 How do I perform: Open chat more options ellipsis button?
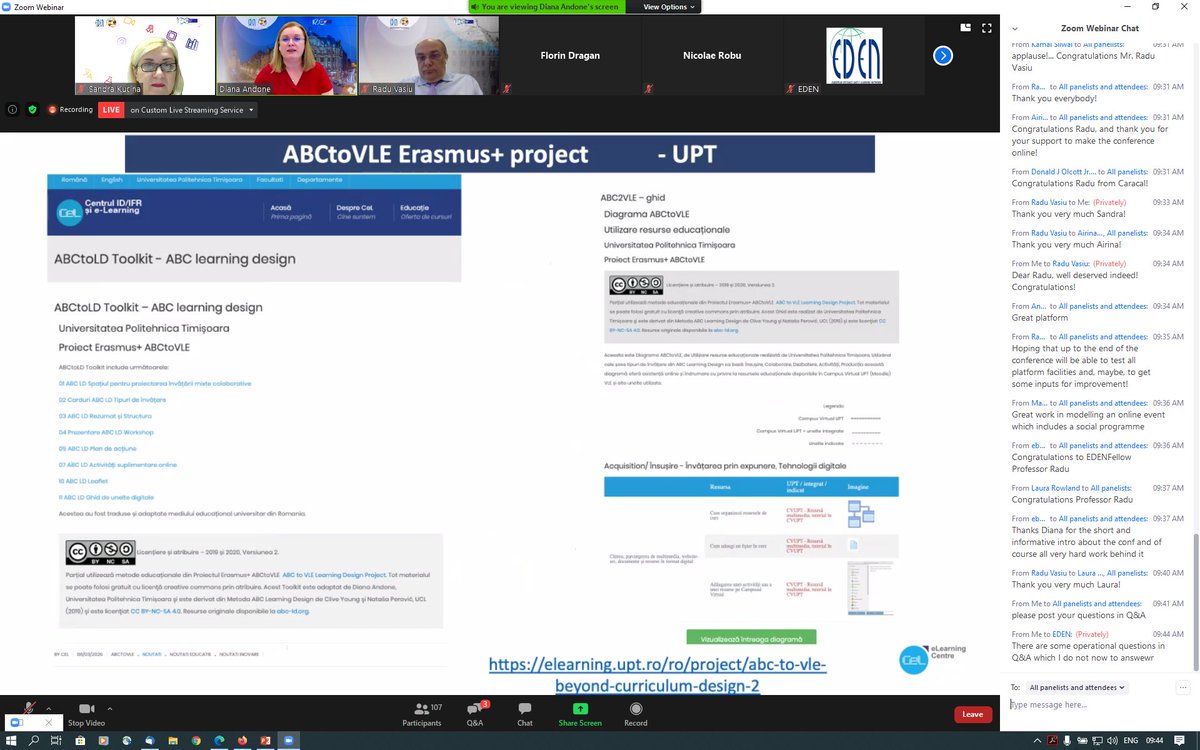1184,687
